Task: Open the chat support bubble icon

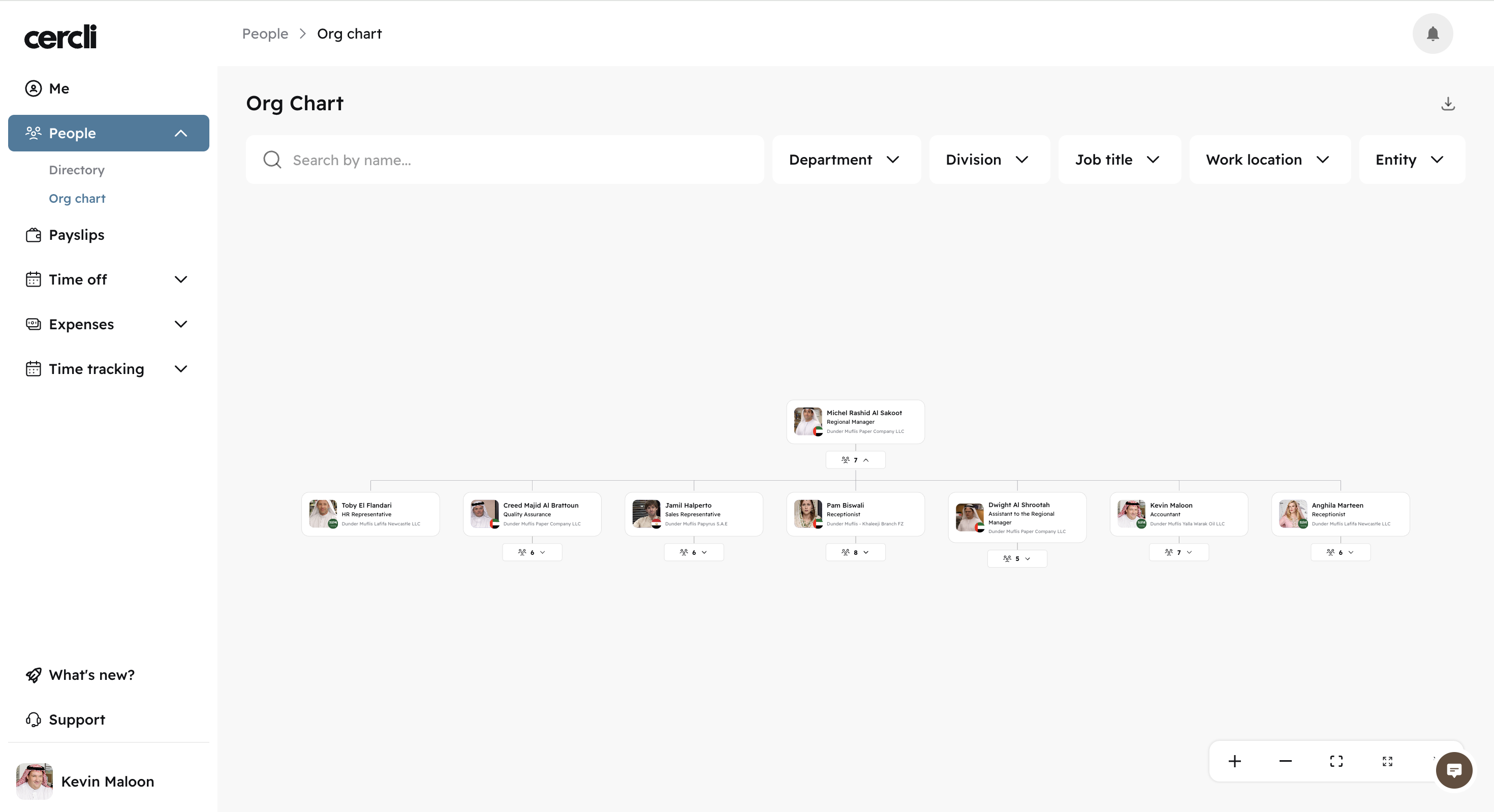Action: coord(1454,770)
